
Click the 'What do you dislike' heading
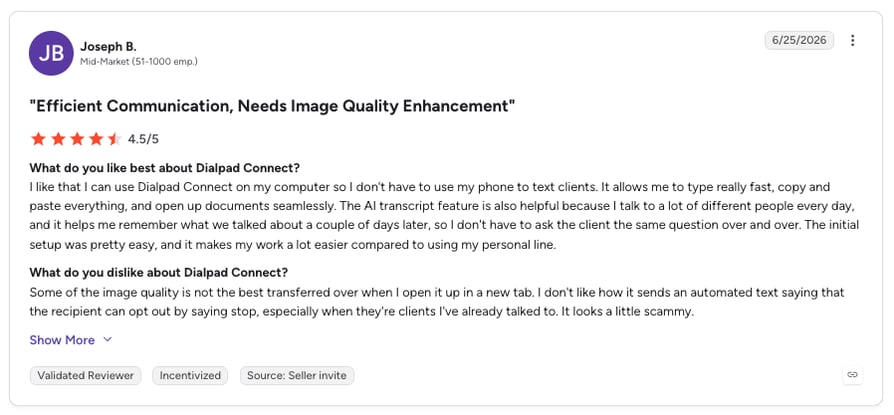pyautogui.click(x=159, y=272)
